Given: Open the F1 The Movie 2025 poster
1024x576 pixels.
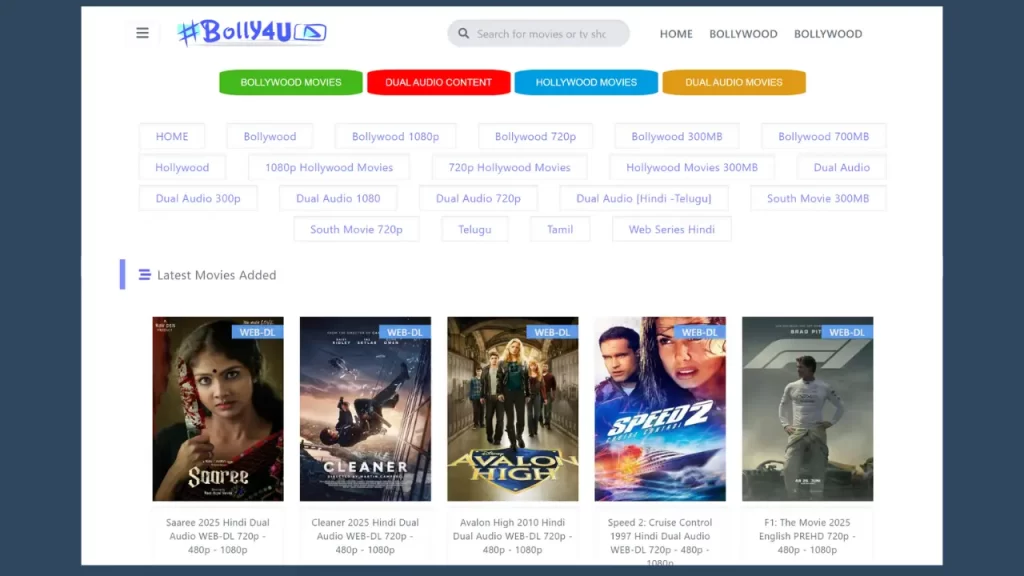Looking at the screenshot, I should point(808,408).
